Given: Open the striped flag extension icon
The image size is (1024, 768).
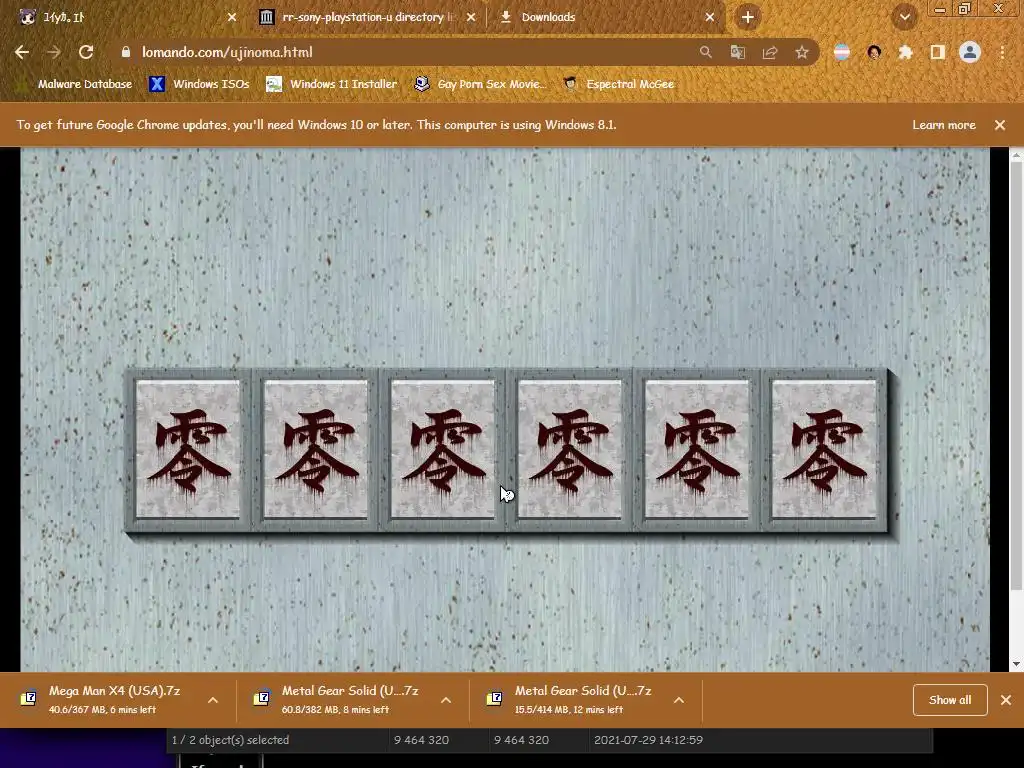Looking at the screenshot, I should click(x=842, y=52).
